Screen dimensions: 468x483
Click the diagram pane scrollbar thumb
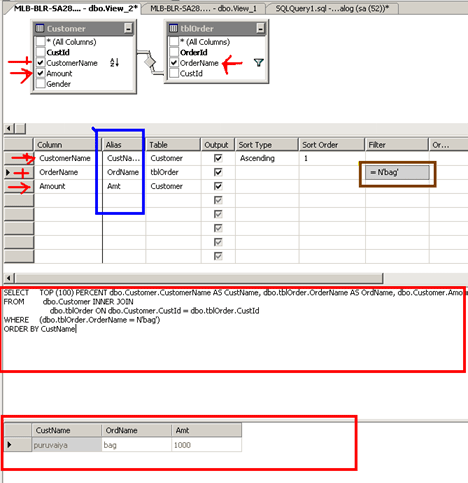coord(21,128)
